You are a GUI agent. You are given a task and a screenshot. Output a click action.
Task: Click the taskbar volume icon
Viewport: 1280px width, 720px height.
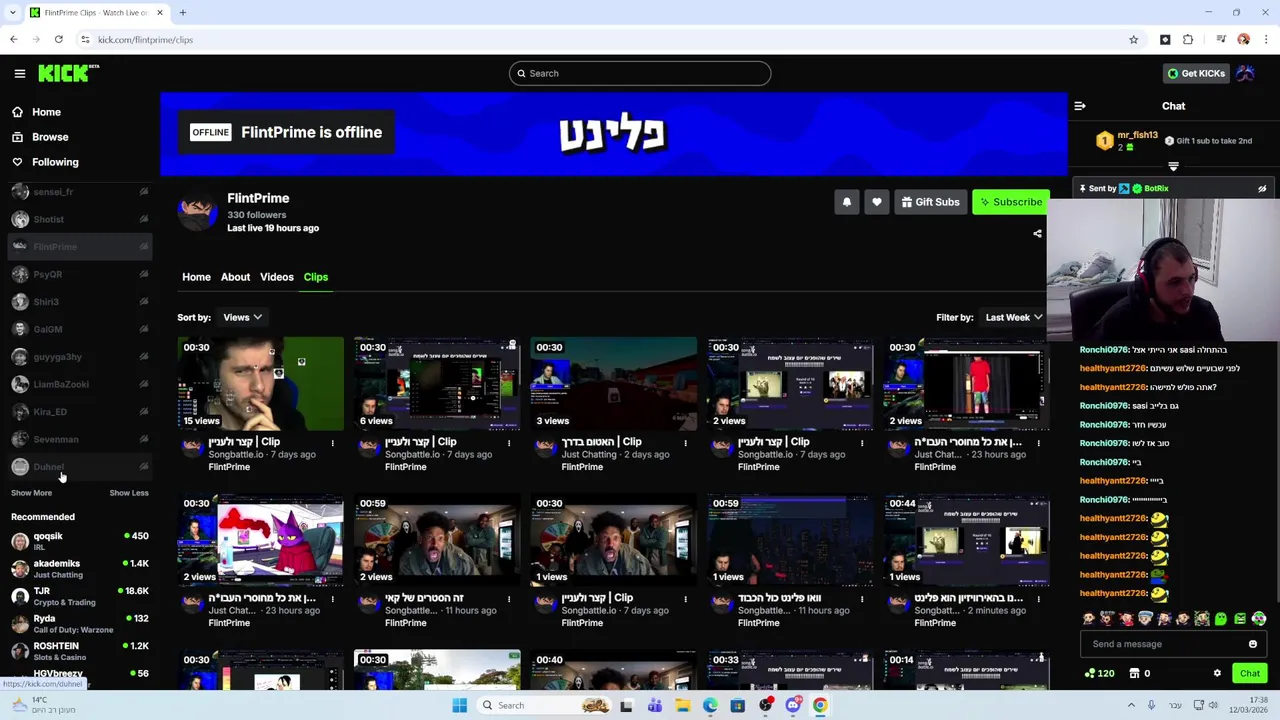click(x=1213, y=705)
